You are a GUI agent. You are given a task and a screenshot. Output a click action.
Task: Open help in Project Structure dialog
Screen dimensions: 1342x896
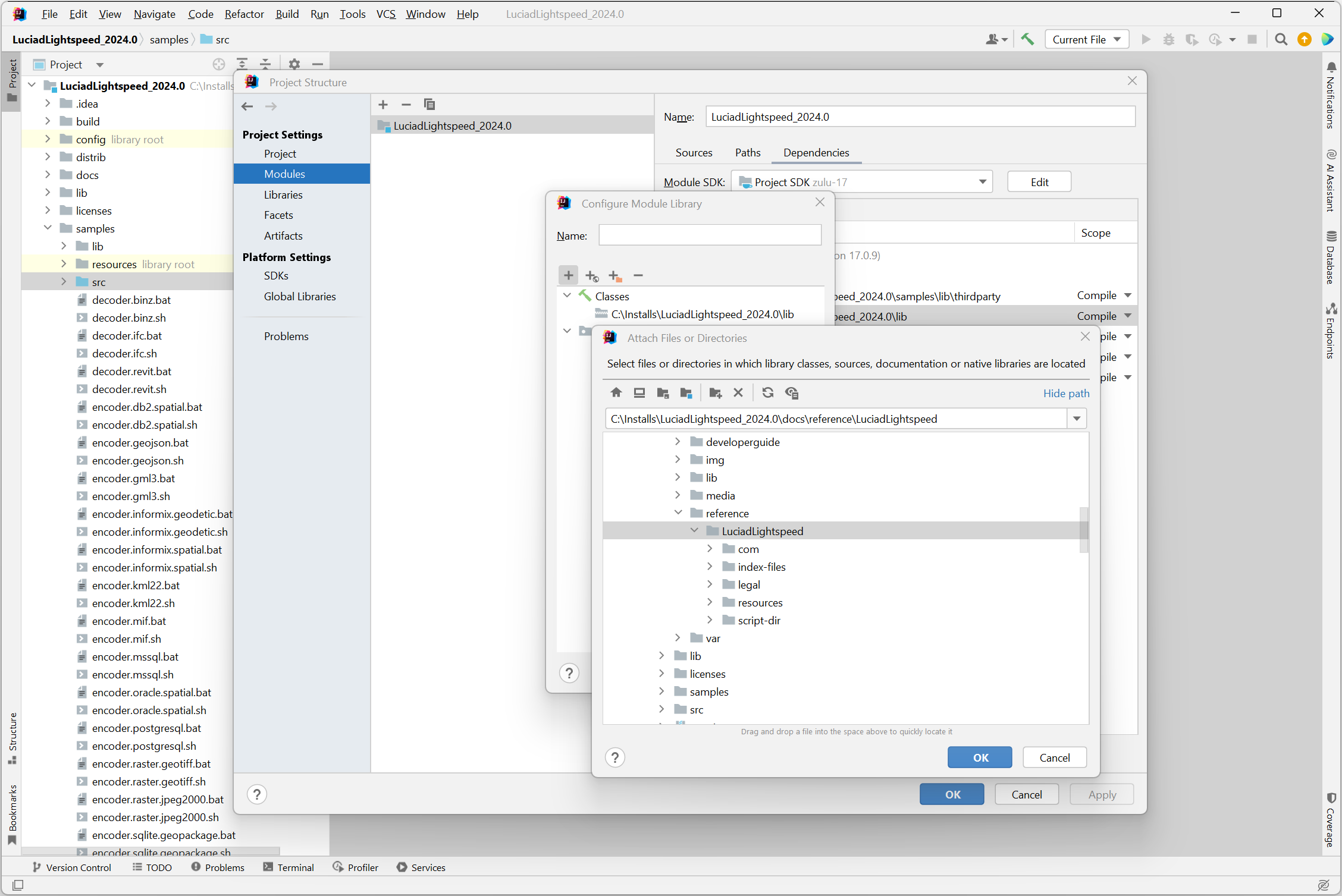[x=257, y=794]
